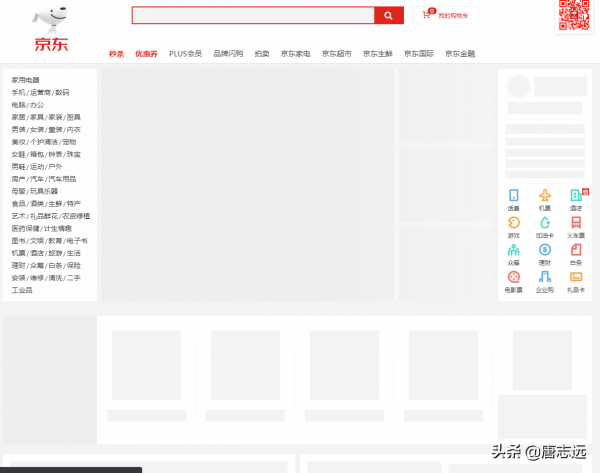
Task: Open 众筹 crowdfunding icon
Action: pos(514,250)
